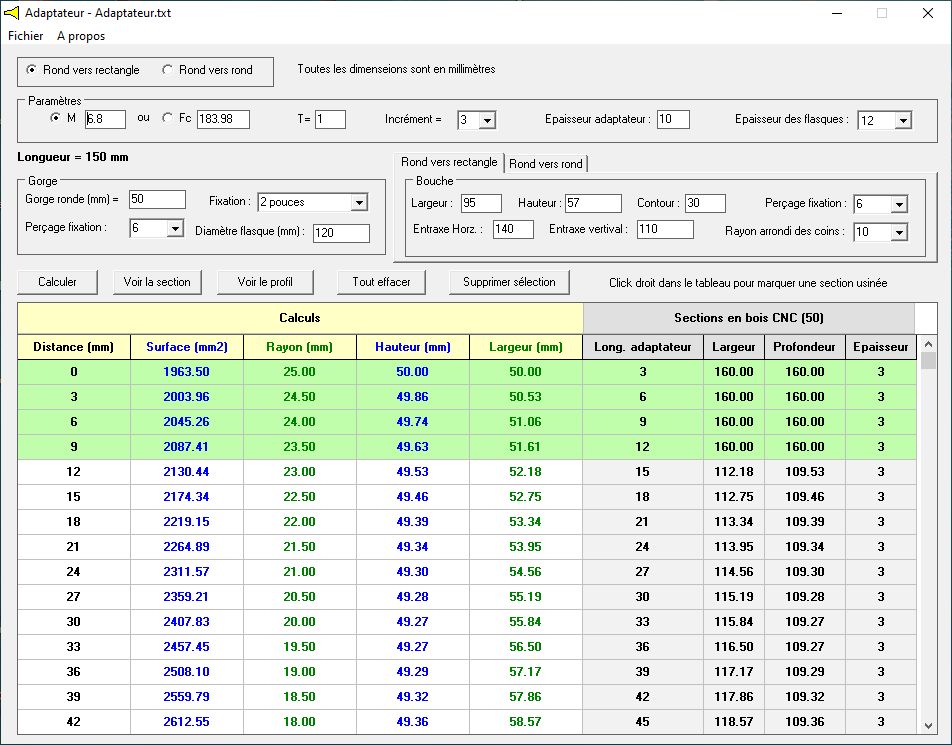Click the Tout effacer button
This screenshot has width=952, height=745.
click(381, 282)
